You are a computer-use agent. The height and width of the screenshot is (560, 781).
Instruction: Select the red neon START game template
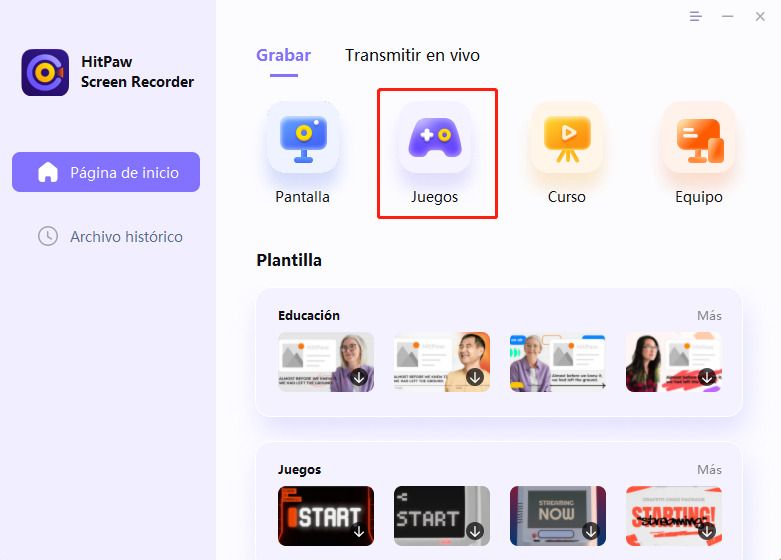[326, 516]
